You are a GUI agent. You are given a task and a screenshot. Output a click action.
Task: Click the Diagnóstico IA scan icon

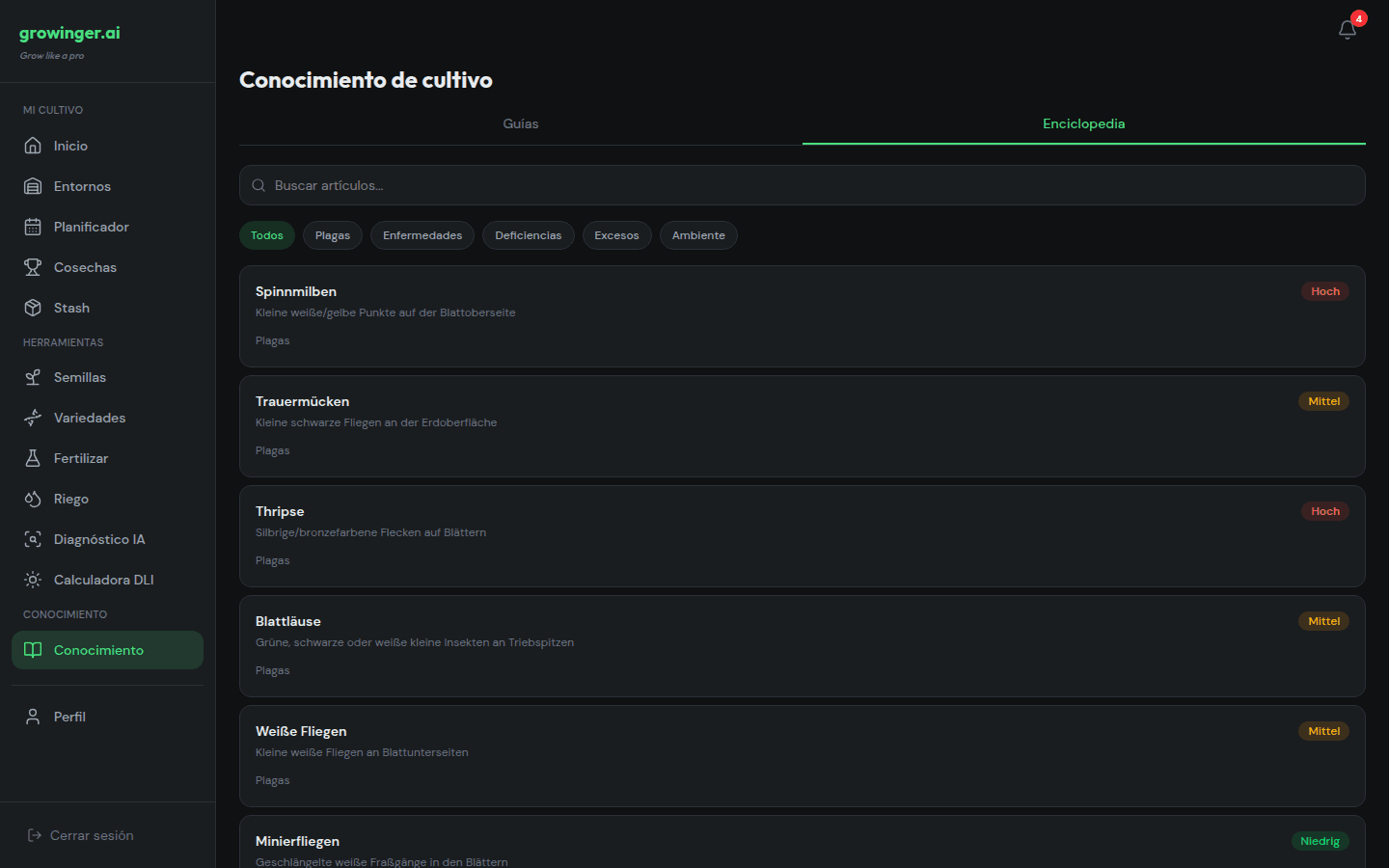pos(33,539)
